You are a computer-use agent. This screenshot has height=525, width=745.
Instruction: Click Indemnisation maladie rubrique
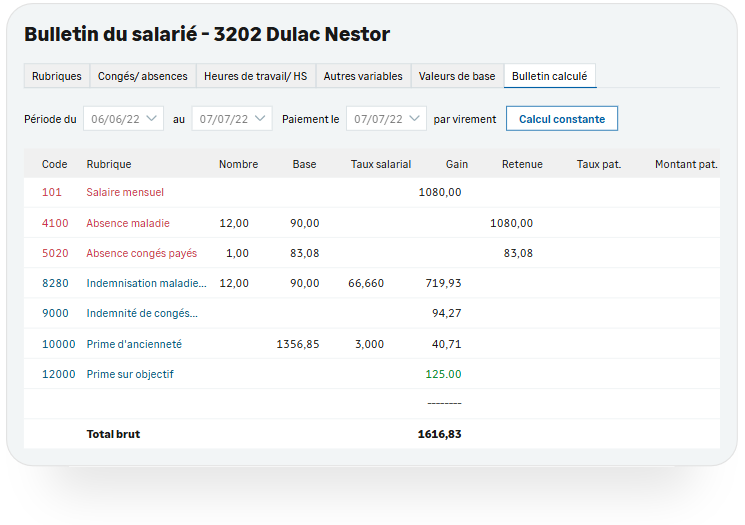[146, 283]
